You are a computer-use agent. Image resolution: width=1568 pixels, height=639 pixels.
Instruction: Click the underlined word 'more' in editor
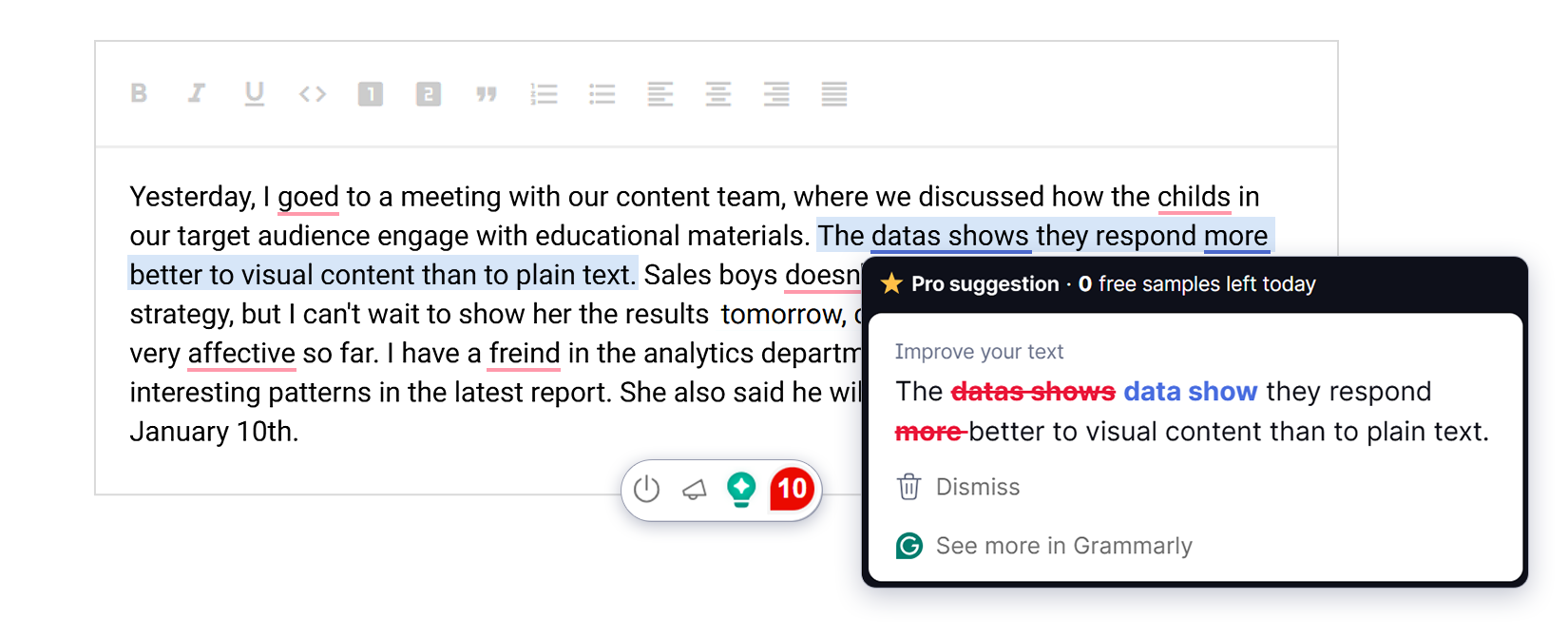1235,236
